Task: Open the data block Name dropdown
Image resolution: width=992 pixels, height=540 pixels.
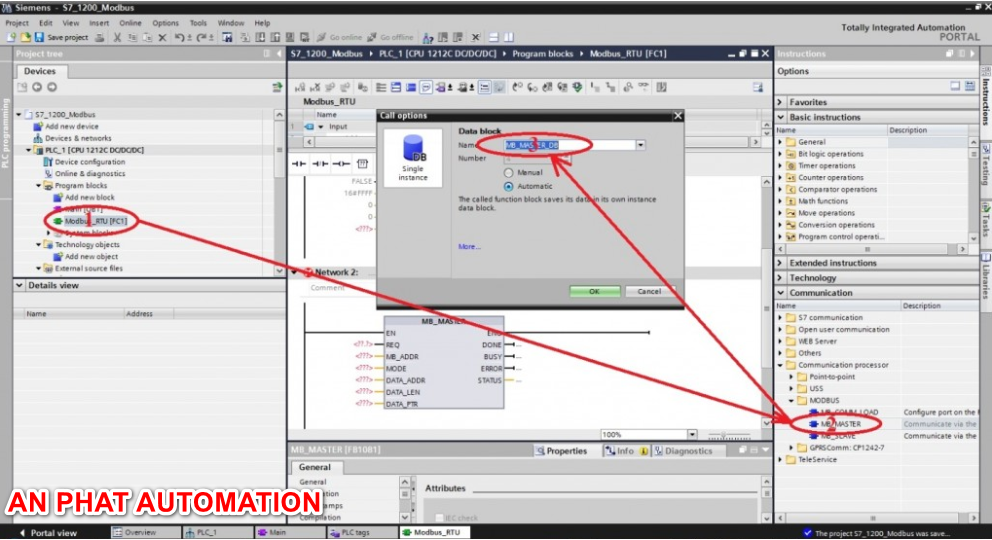Action: coord(640,145)
